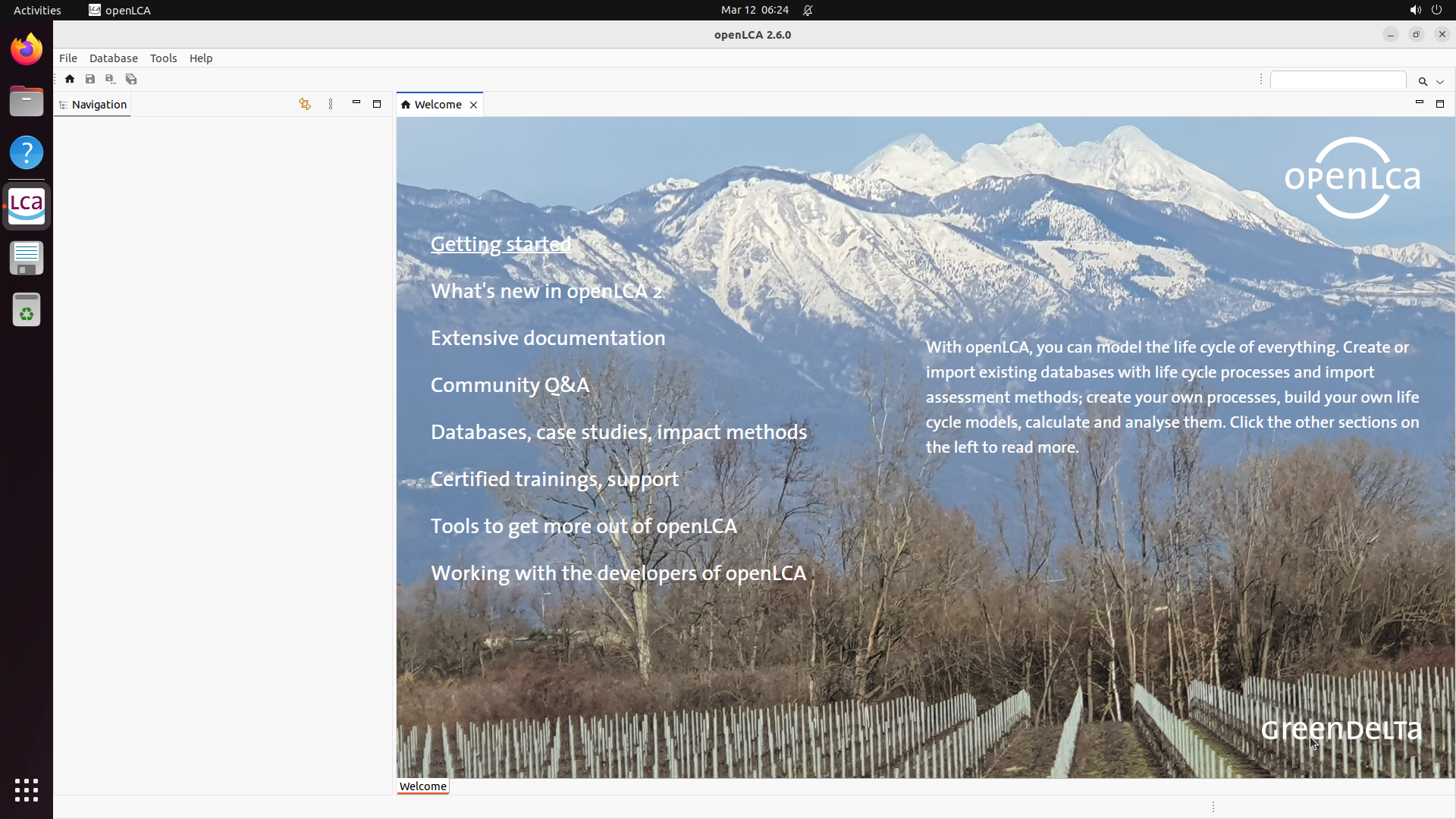1456x819 pixels.
Task: Click the Save All toolbar icon
Action: point(131,79)
